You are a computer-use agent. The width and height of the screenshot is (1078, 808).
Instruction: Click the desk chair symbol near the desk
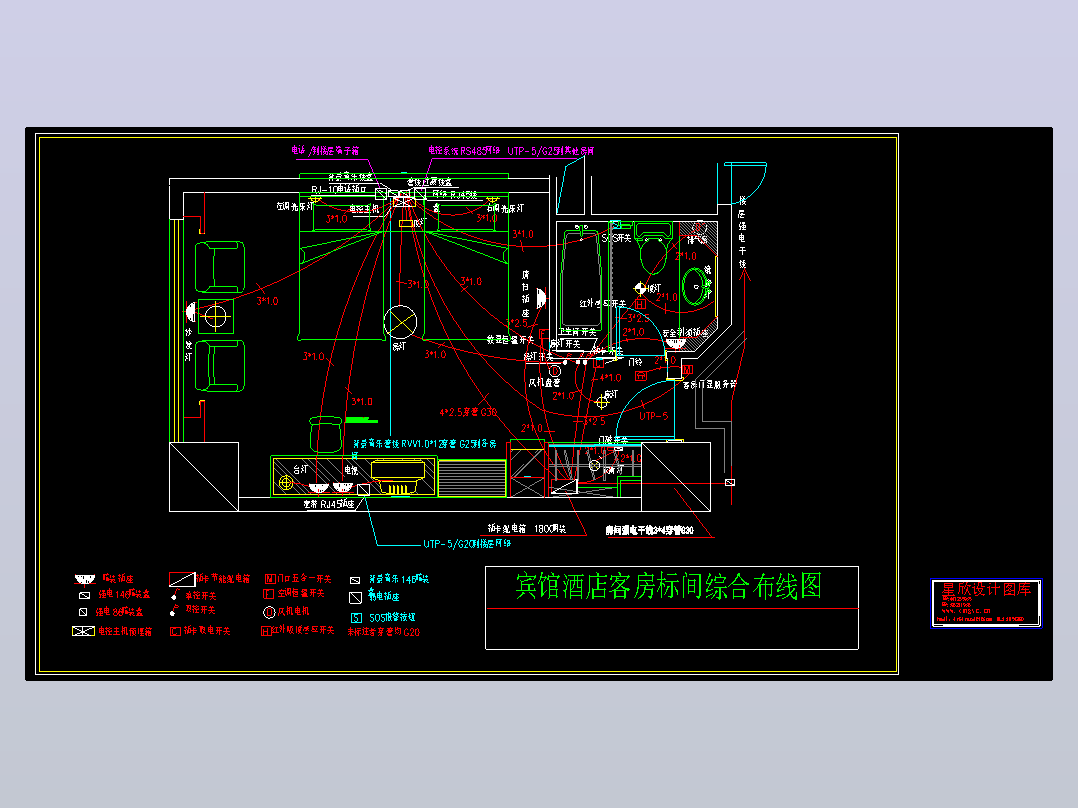pos(326,434)
